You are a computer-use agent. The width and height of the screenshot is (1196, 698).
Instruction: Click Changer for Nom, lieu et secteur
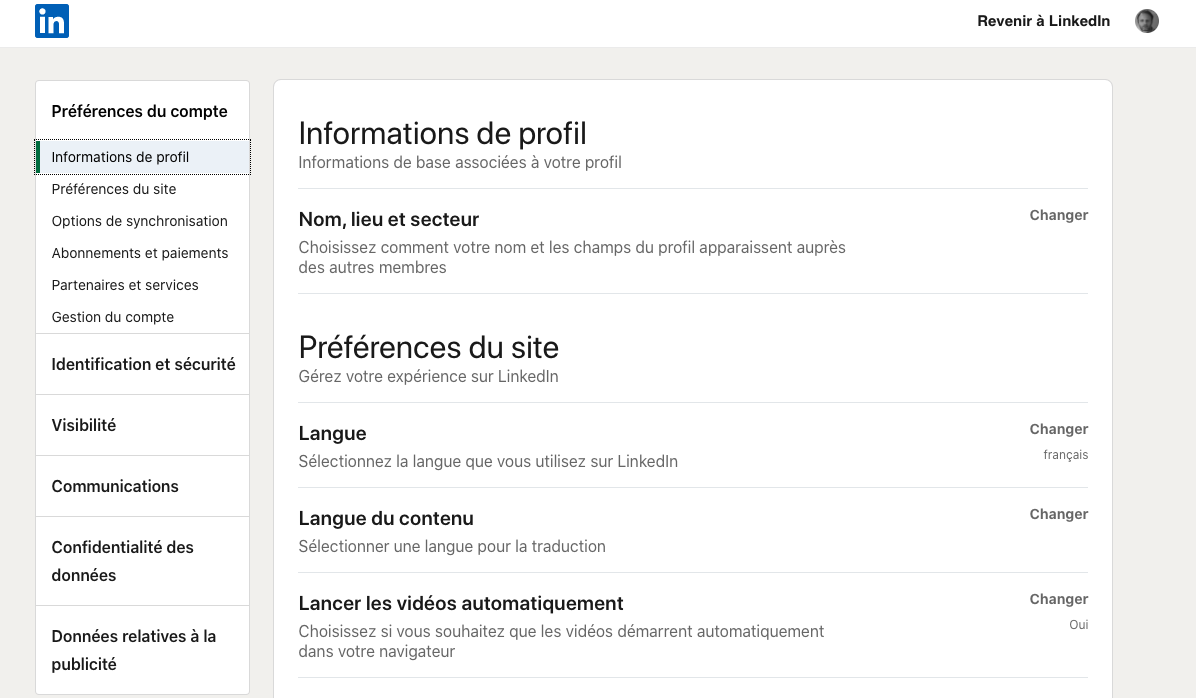[x=1058, y=215]
